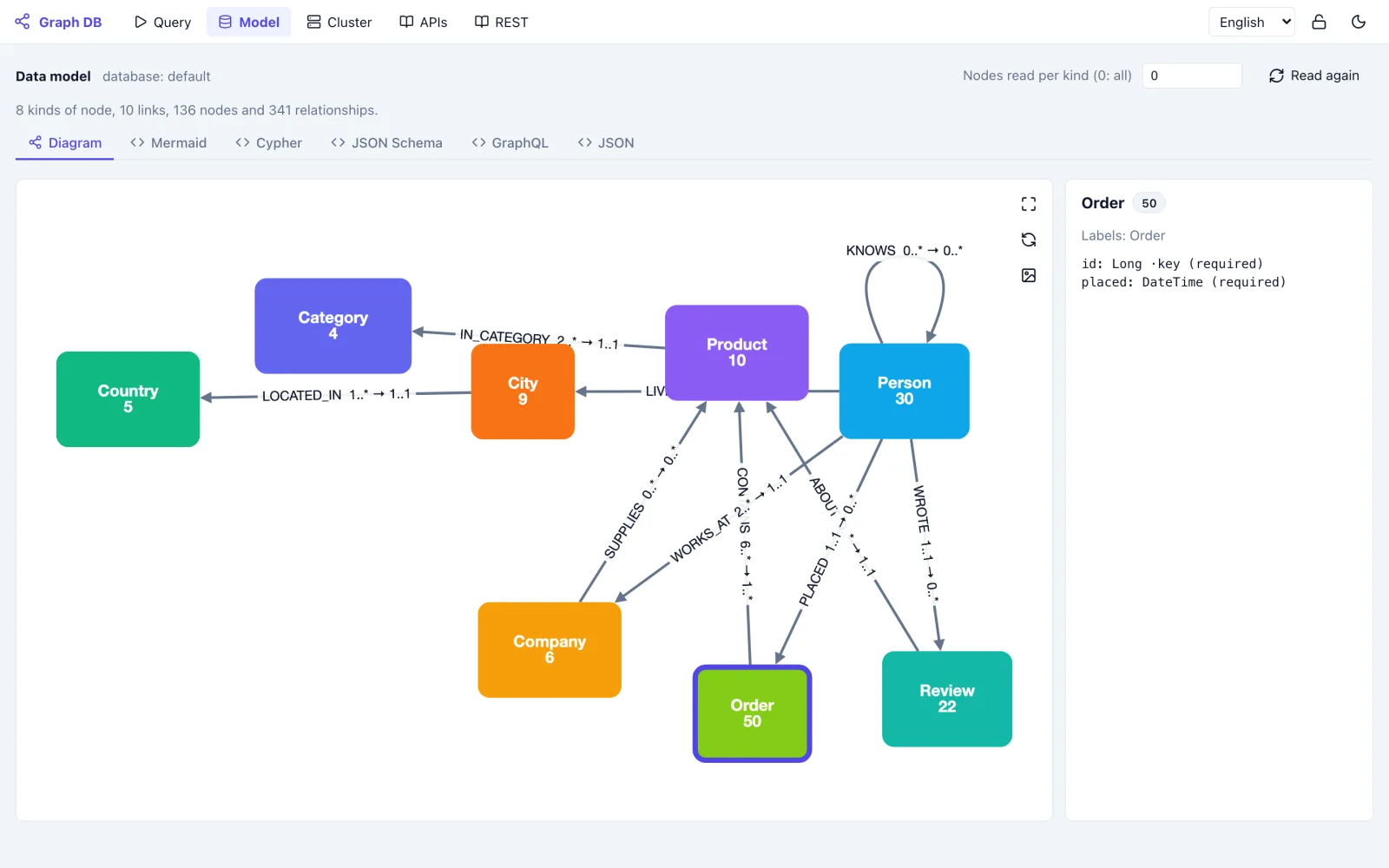Click the PLACED relationship label

[827, 550]
